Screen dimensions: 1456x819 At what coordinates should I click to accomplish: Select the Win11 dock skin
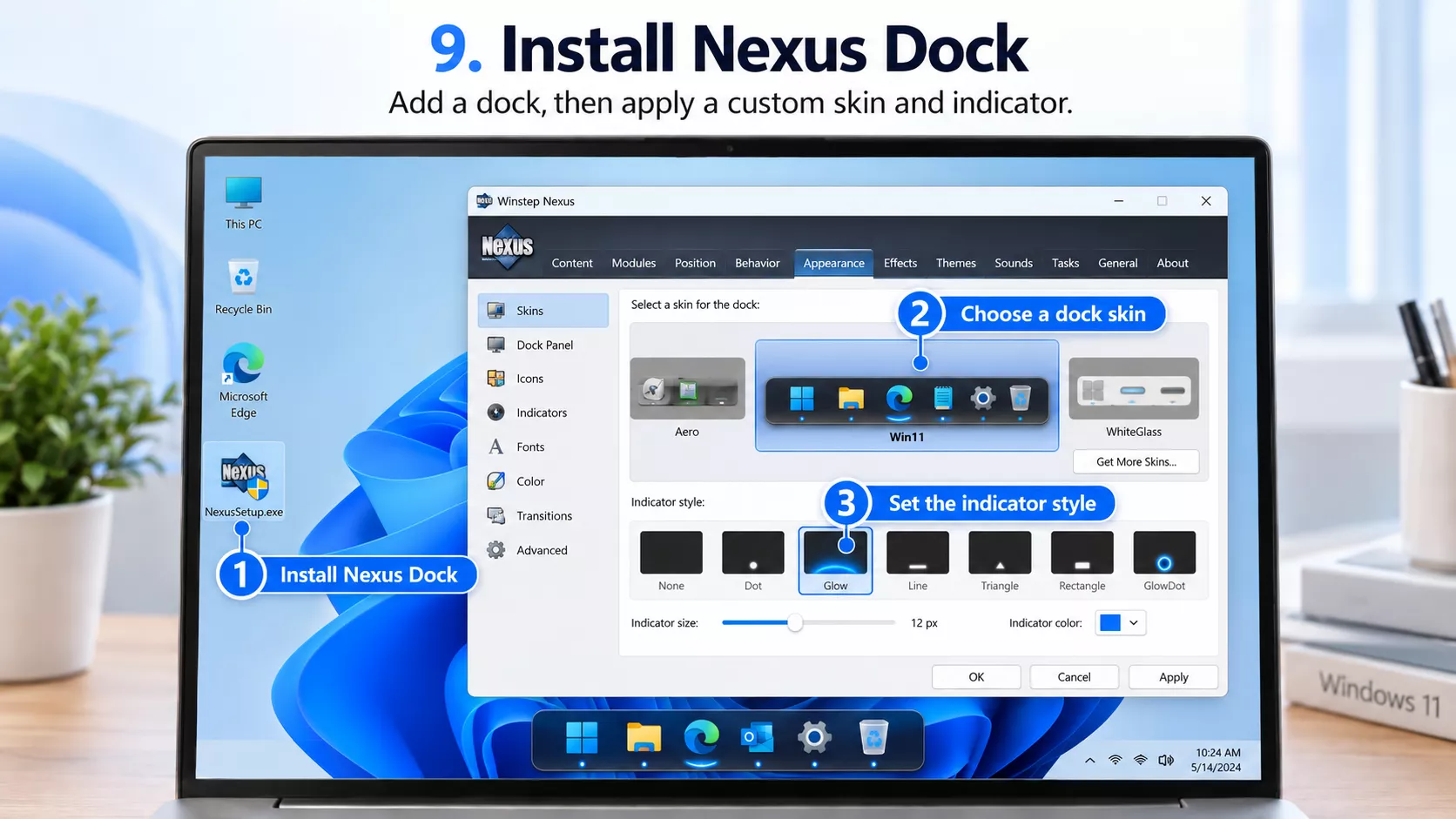tap(907, 396)
